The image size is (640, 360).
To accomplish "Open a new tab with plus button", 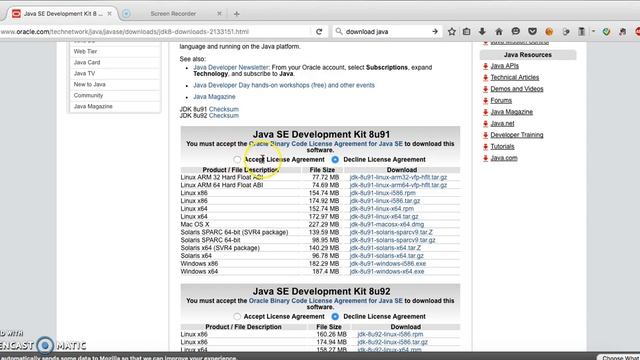I will point(236,14).
